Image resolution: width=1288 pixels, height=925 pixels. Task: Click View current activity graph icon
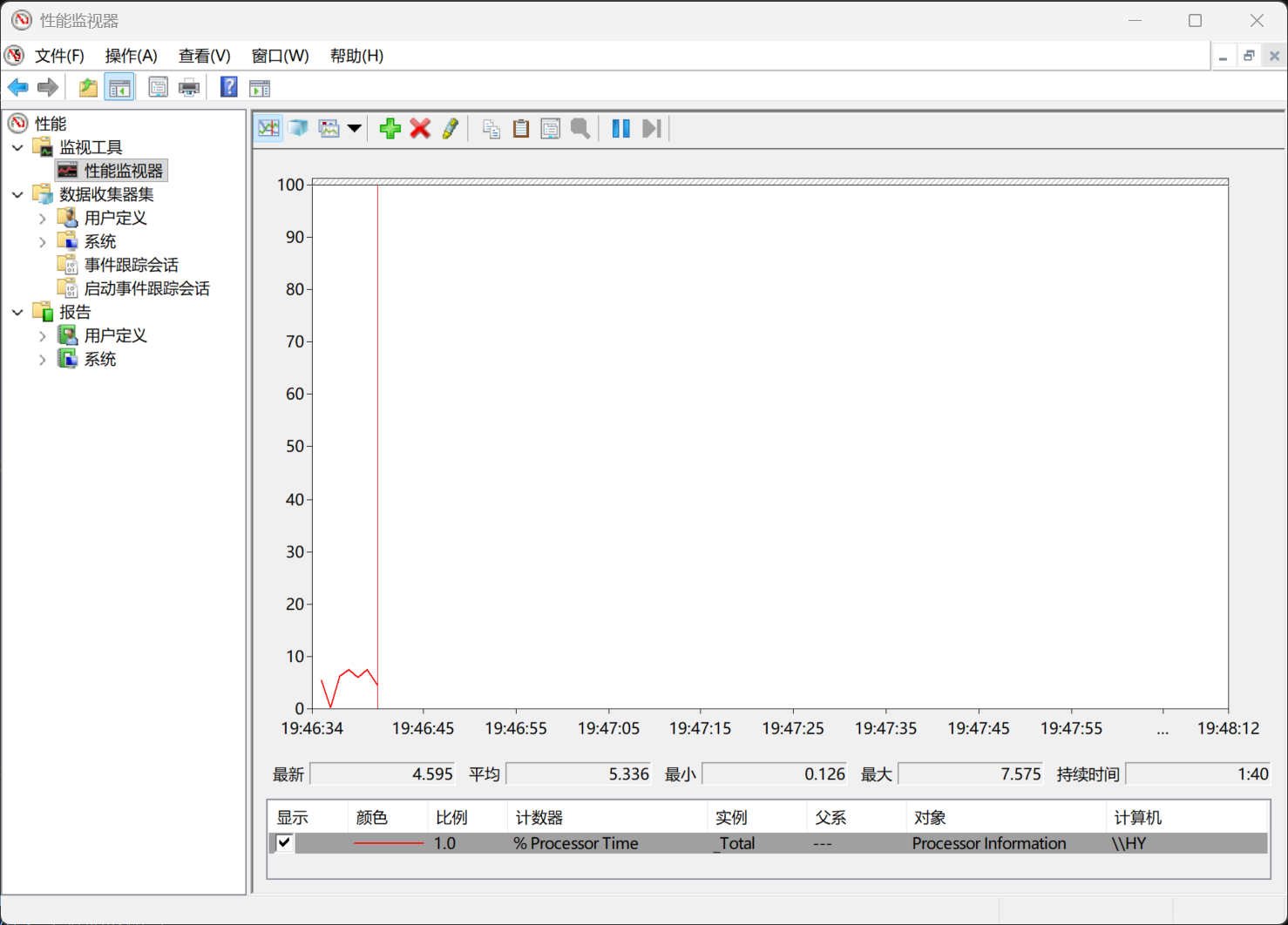pos(269,129)
